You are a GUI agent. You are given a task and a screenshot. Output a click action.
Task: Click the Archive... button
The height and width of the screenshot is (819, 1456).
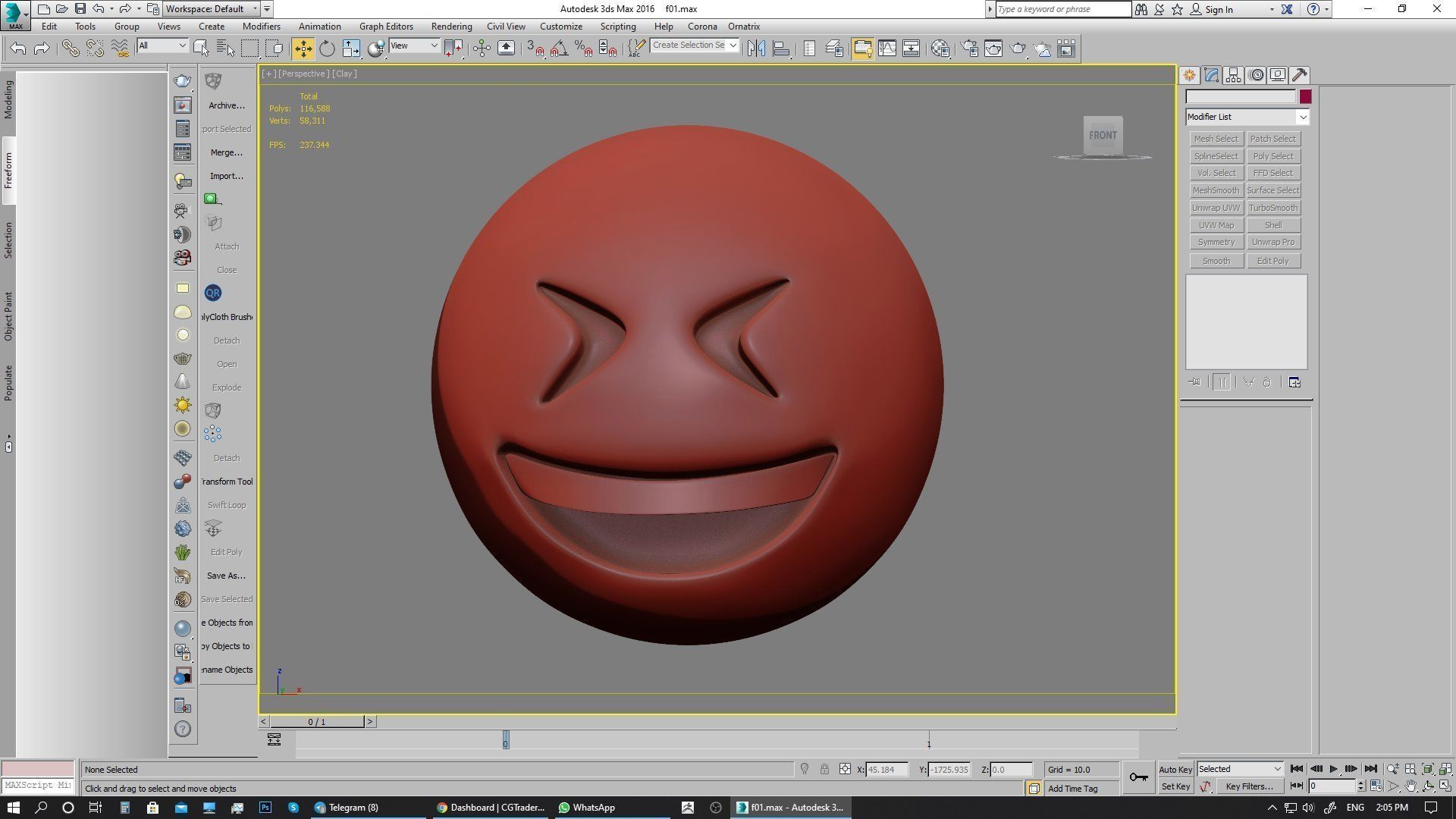[227, 105]
